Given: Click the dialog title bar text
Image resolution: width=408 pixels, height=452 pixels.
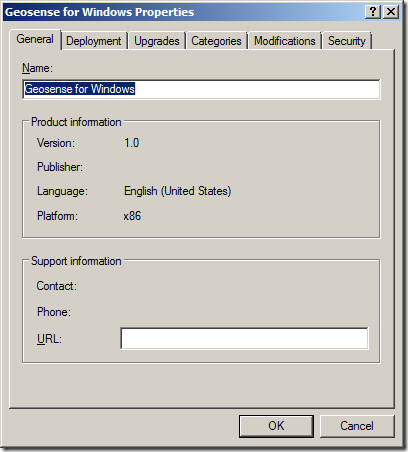Looking at the screenshot, I should click(100, 12).
